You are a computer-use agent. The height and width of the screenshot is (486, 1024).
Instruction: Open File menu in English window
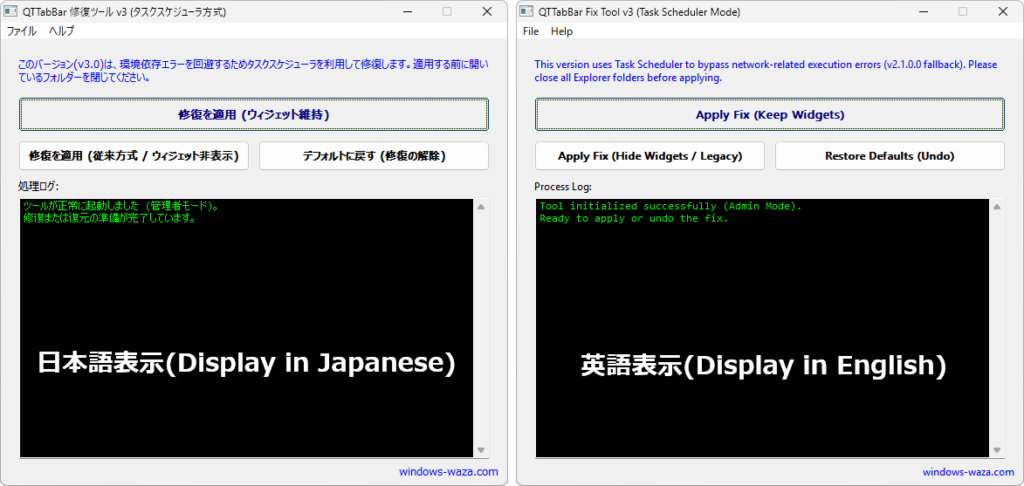click(531, 31)
